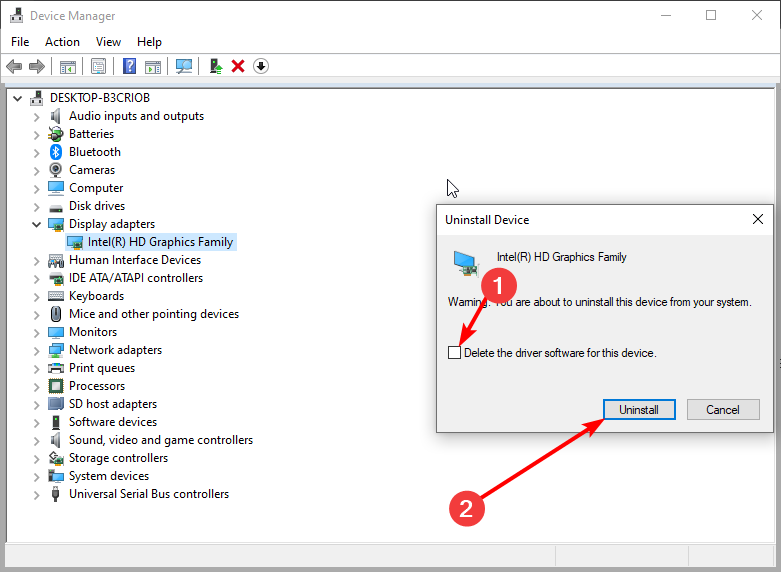Screen dimensions: 781x572
Task: Click the Print queues printer icon
Action: (x=56, y=368)
